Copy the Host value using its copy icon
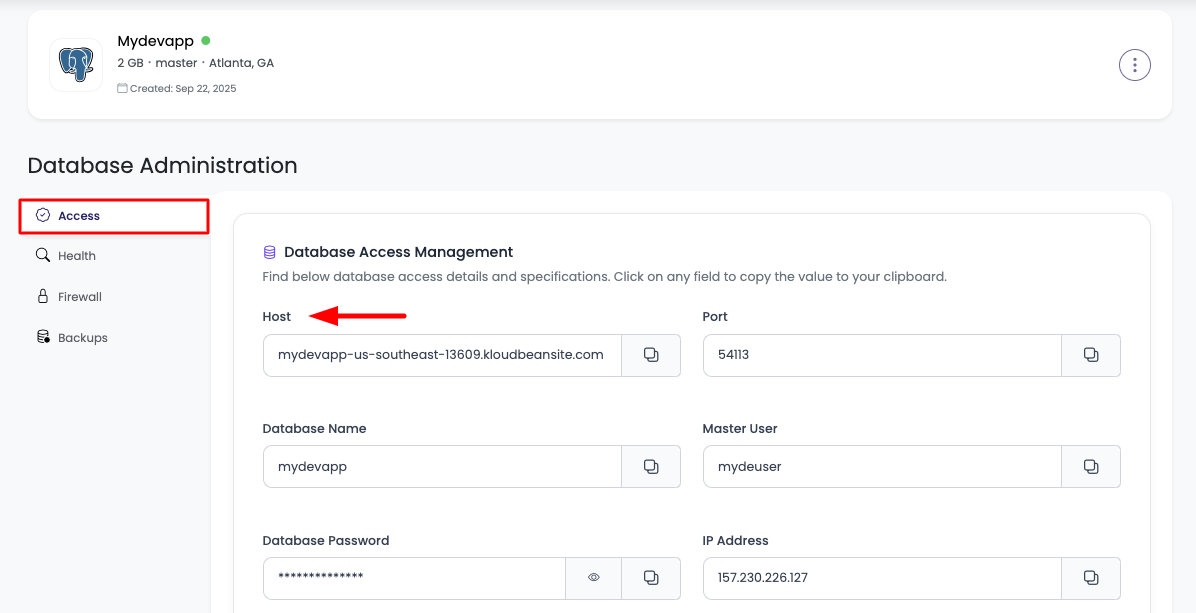Viewport: 1196px width, 613px height. click(651, 355)
